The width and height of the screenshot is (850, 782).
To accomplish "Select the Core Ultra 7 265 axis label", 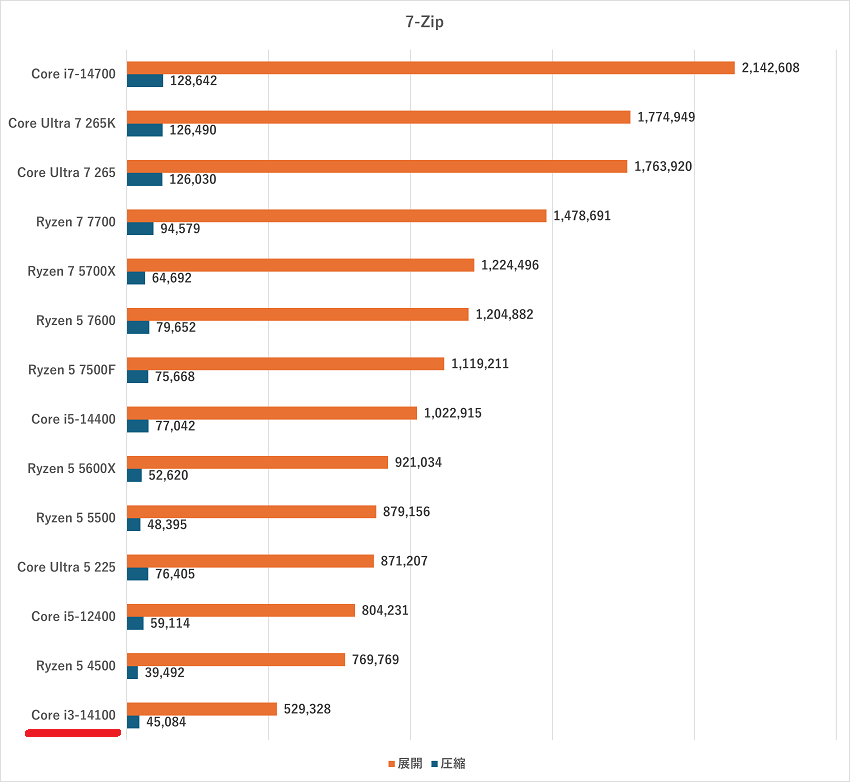I will click(66, 173).
